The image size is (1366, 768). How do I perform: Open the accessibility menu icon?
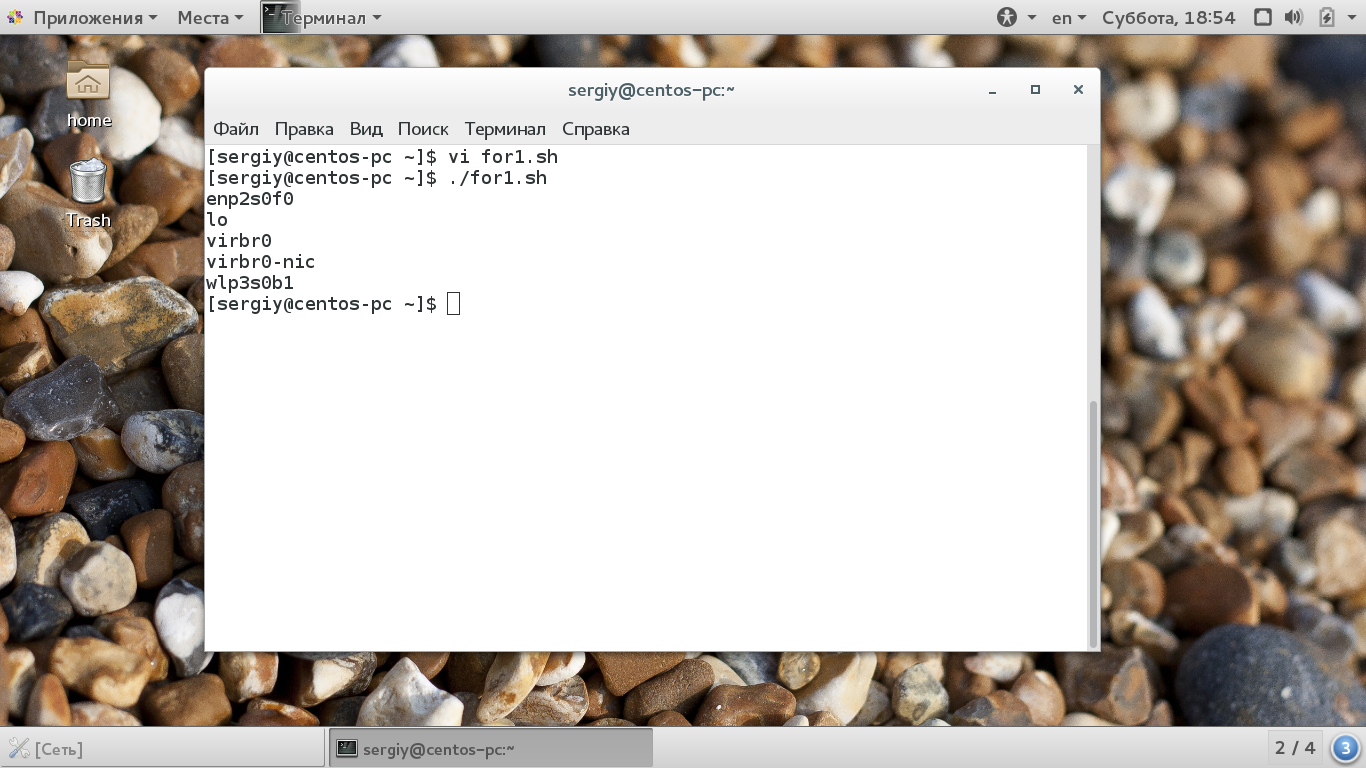tap(1007, 17)
